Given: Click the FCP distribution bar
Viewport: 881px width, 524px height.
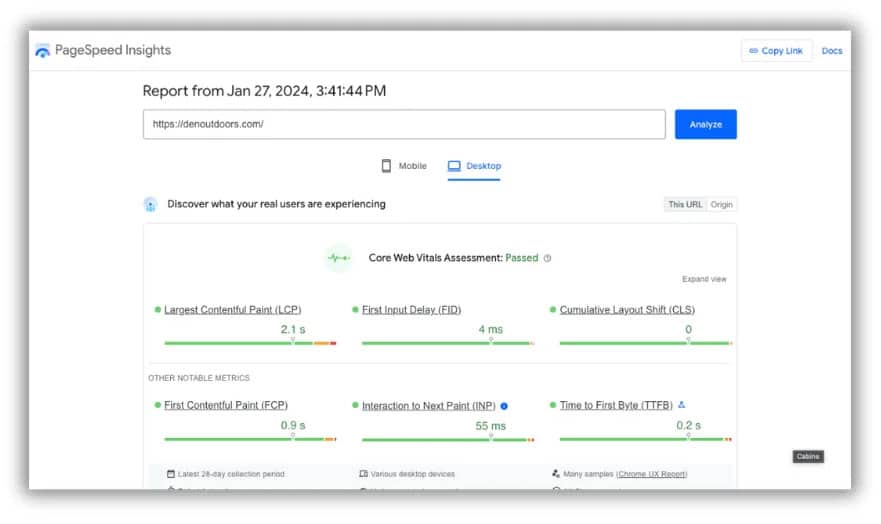Looking at the screenshot, I should pos(250,439).
